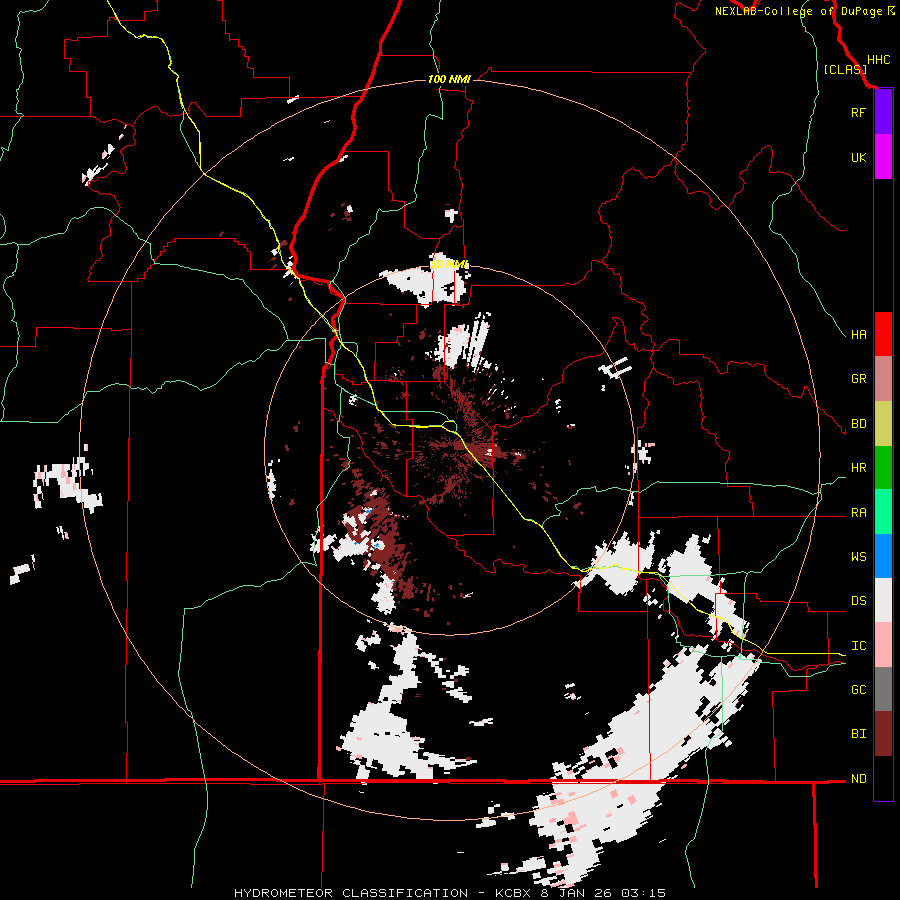Screen dimensions: 900x900
Task: Click the BI legend label
Action: 858,734
